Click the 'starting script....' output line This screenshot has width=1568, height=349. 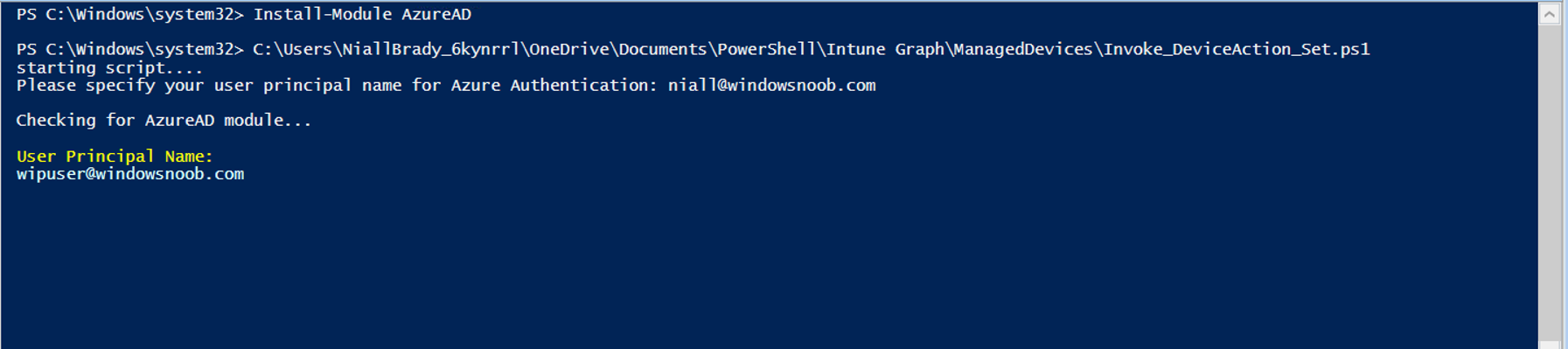pos(109,67)
